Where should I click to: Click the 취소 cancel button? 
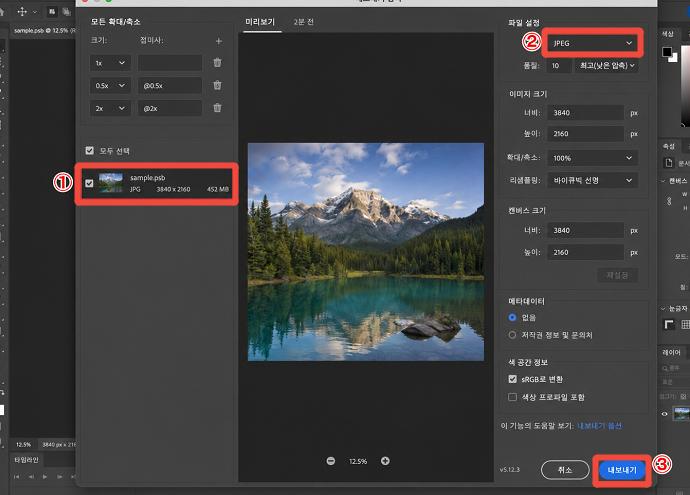tap(565, 470)
